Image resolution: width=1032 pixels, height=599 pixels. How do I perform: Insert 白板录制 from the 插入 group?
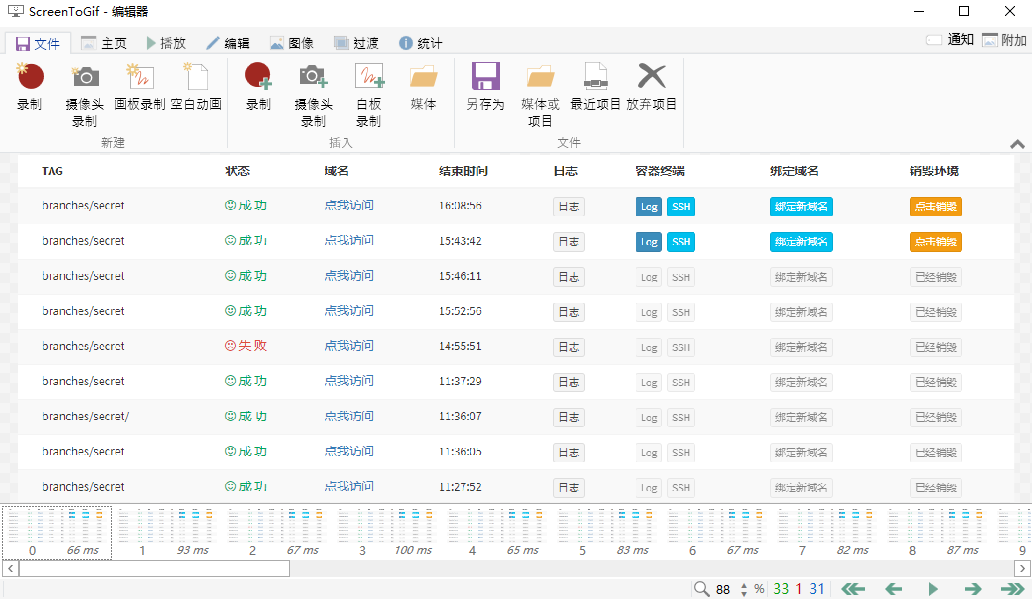pos(369,78)
